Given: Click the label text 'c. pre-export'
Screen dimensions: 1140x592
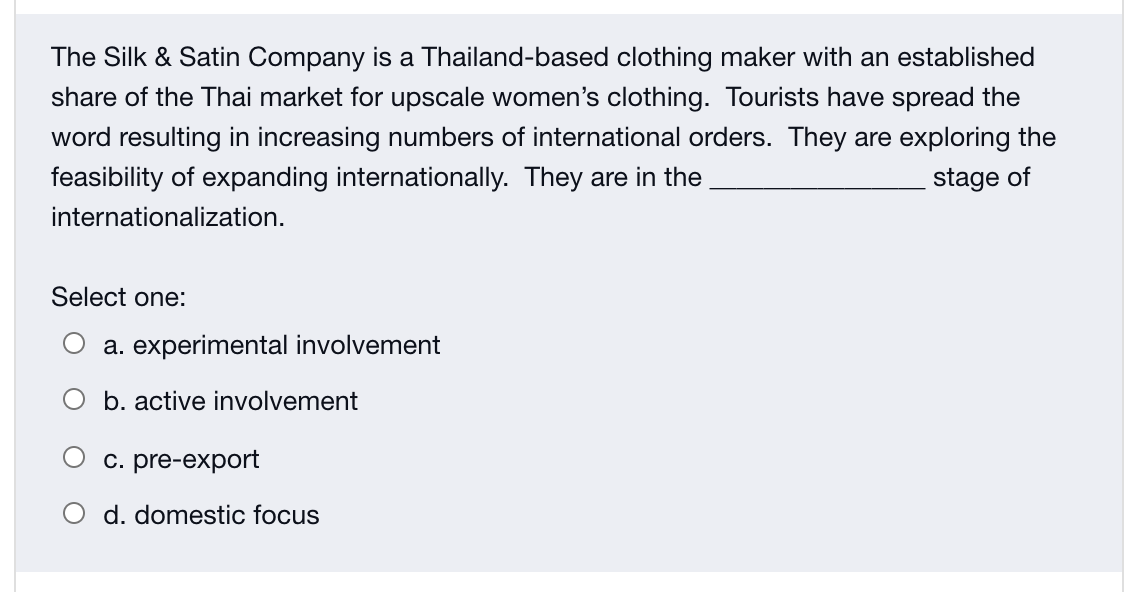Looking at the screenshot, I should (181, 459).
